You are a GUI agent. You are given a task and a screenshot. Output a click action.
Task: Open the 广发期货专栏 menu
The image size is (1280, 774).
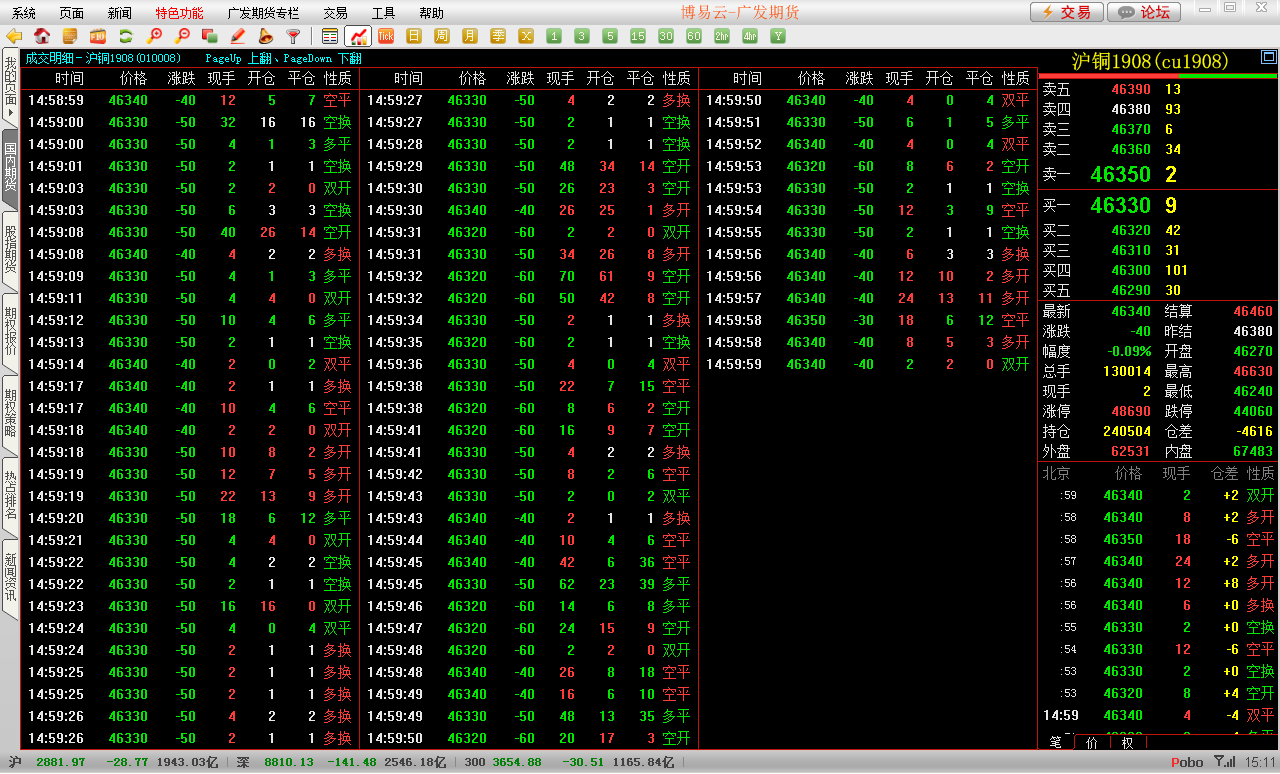point(263,13)
